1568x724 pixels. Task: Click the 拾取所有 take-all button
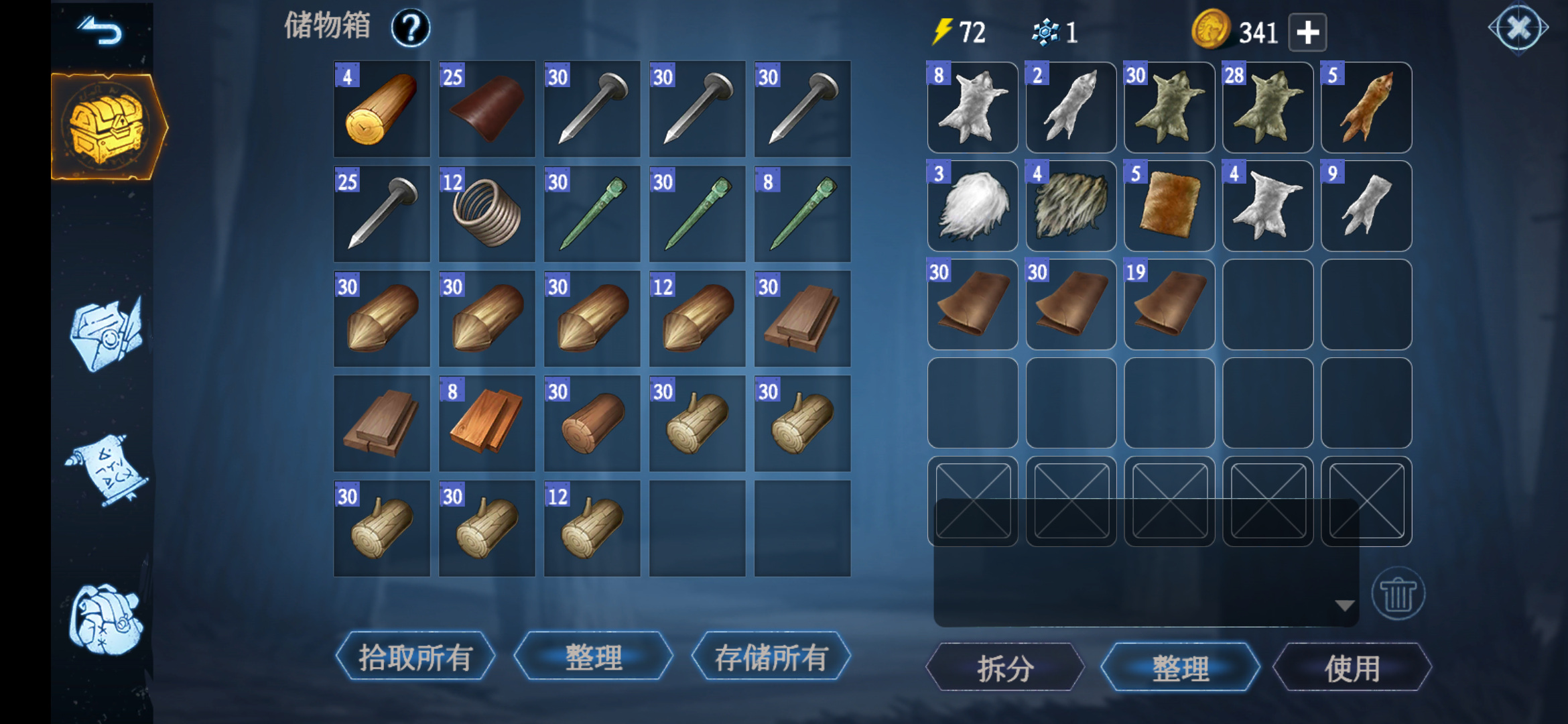pos(415,657)
